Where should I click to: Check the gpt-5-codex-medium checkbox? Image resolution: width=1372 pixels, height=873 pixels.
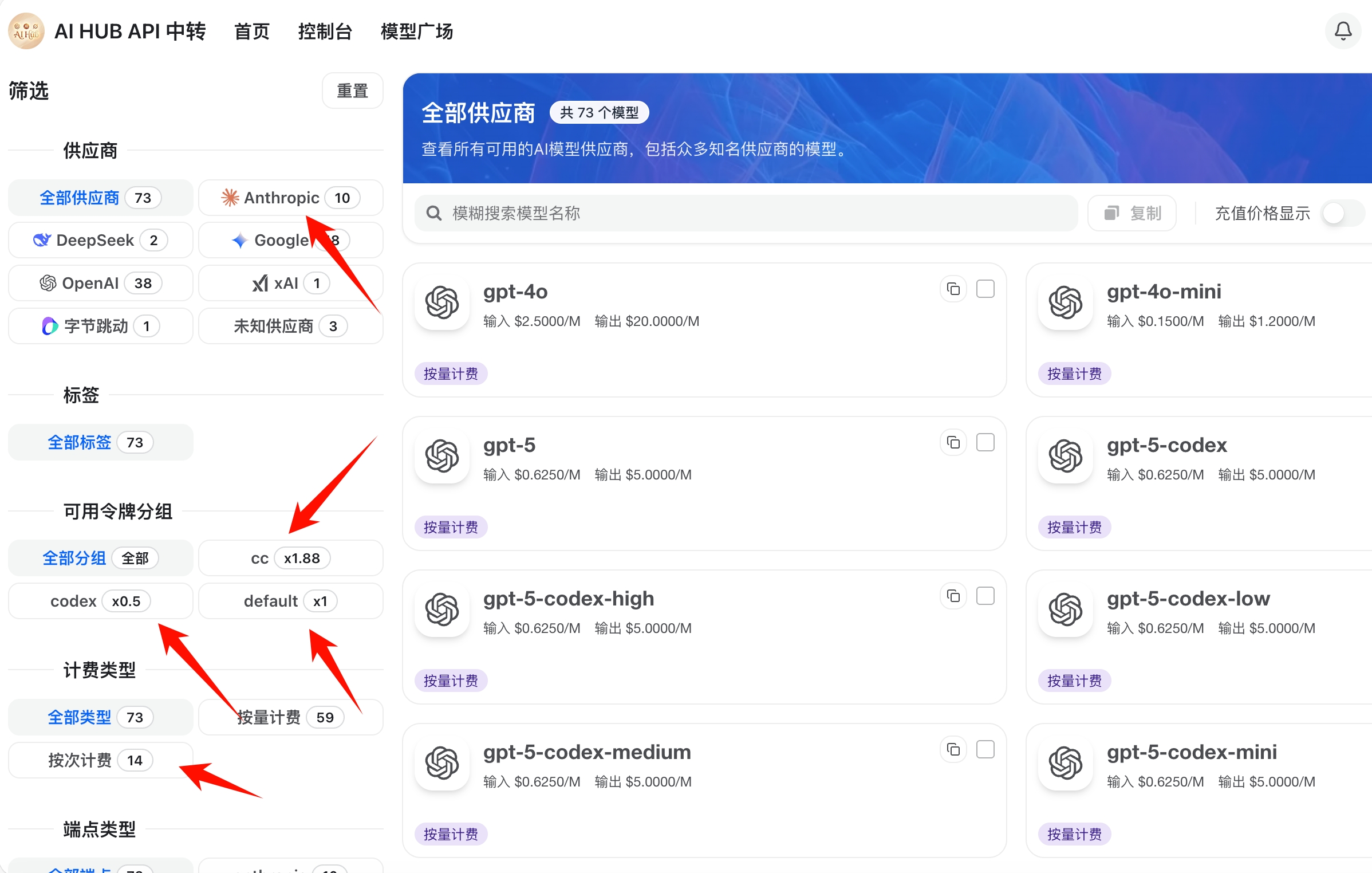point(985,750)
